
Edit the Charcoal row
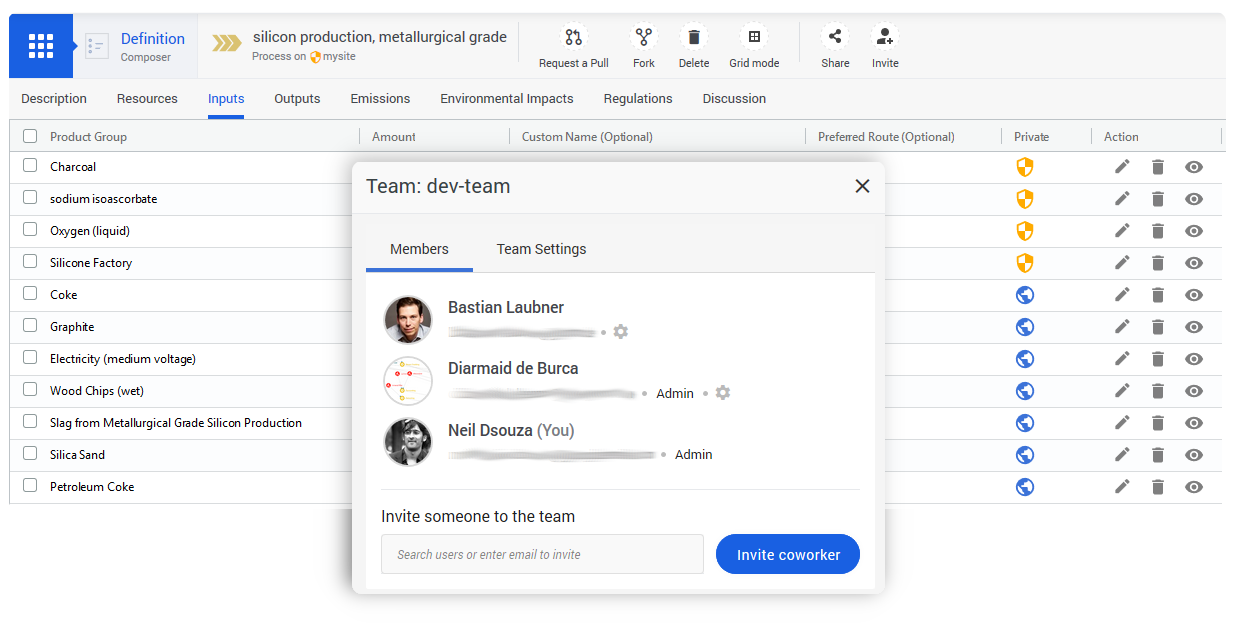click(x=1122, y=167)
